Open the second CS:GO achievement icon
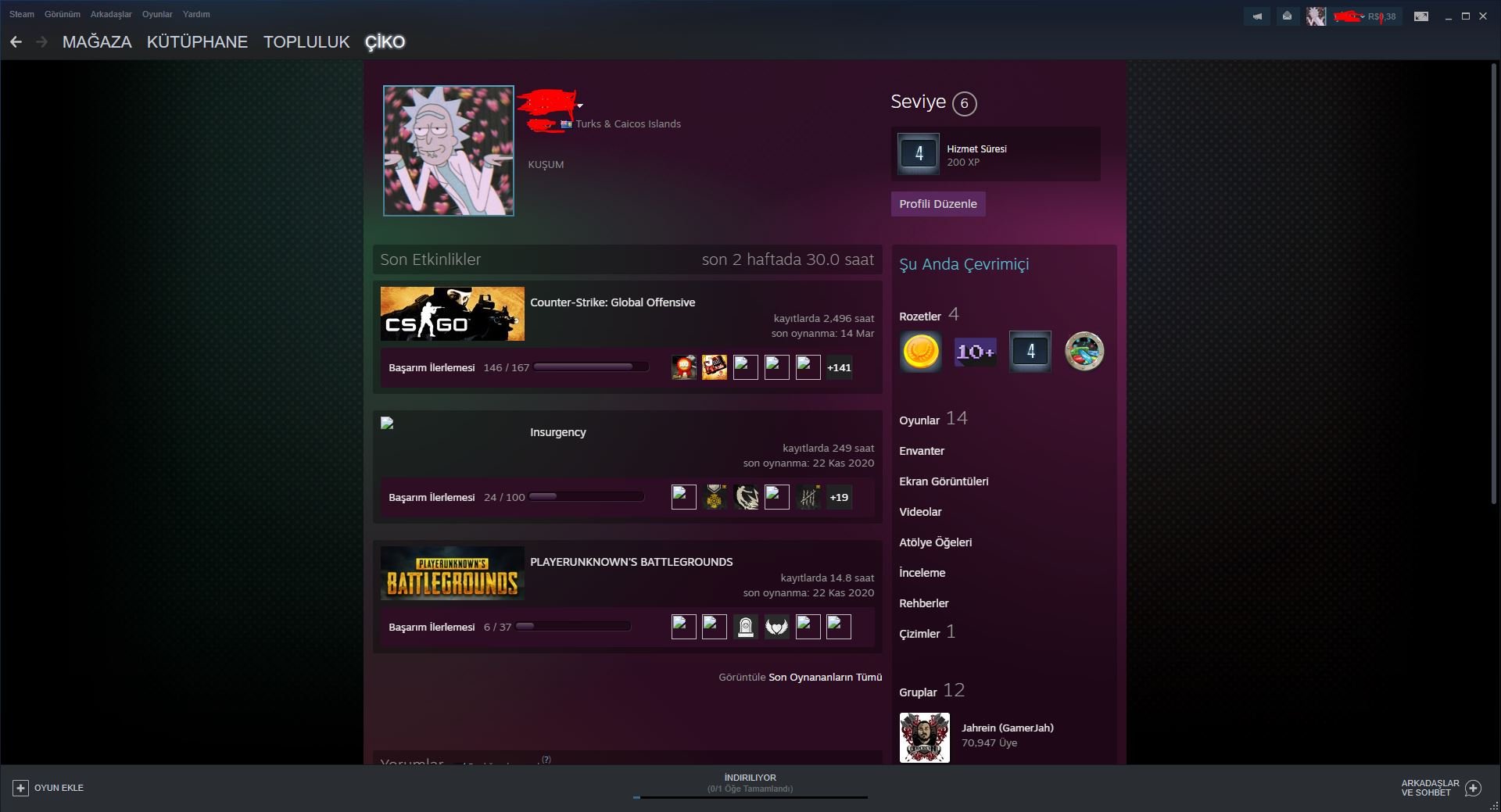The image size is (1501, 812). (715, 367)
